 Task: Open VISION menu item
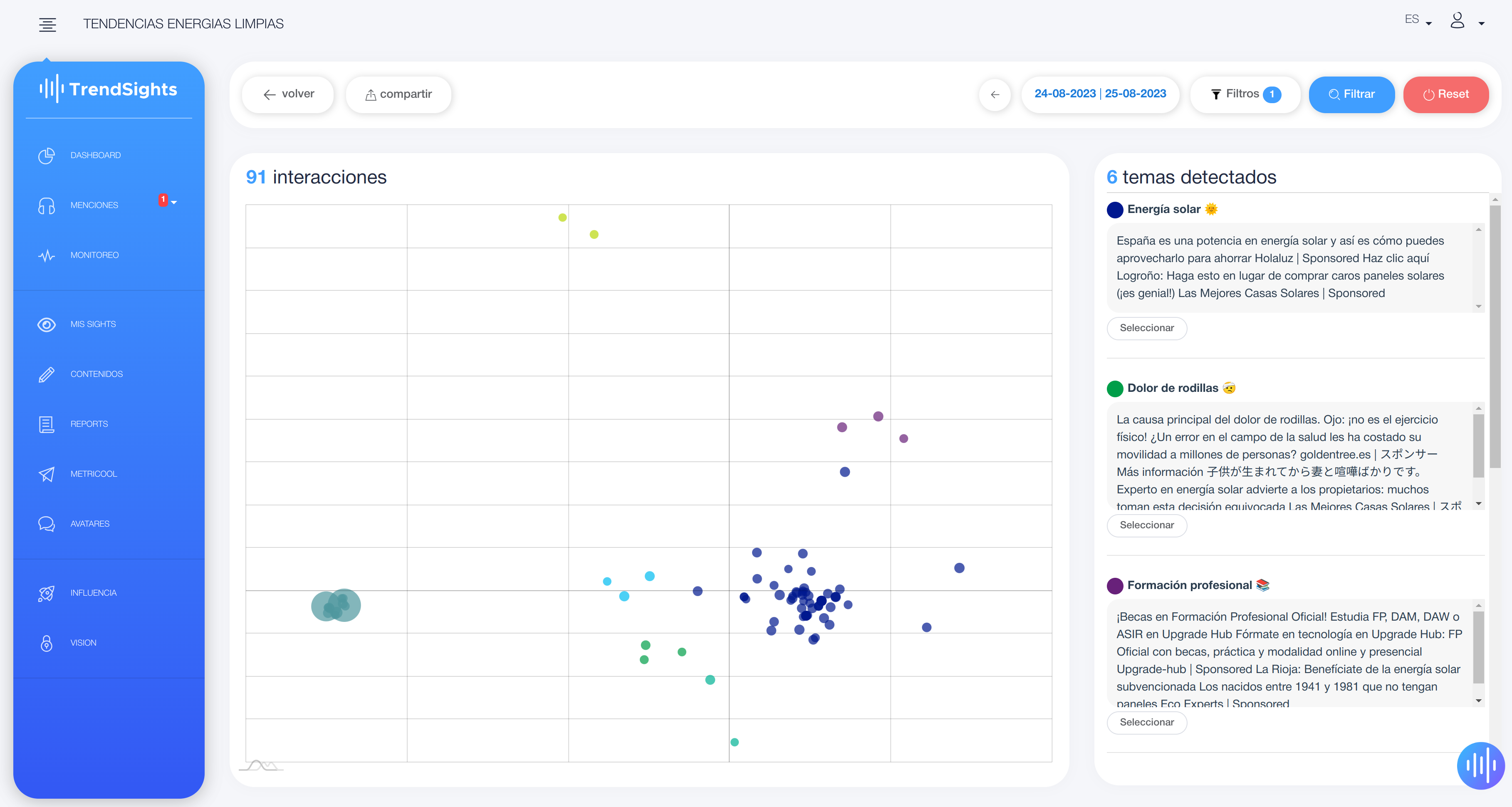point(83,643)
